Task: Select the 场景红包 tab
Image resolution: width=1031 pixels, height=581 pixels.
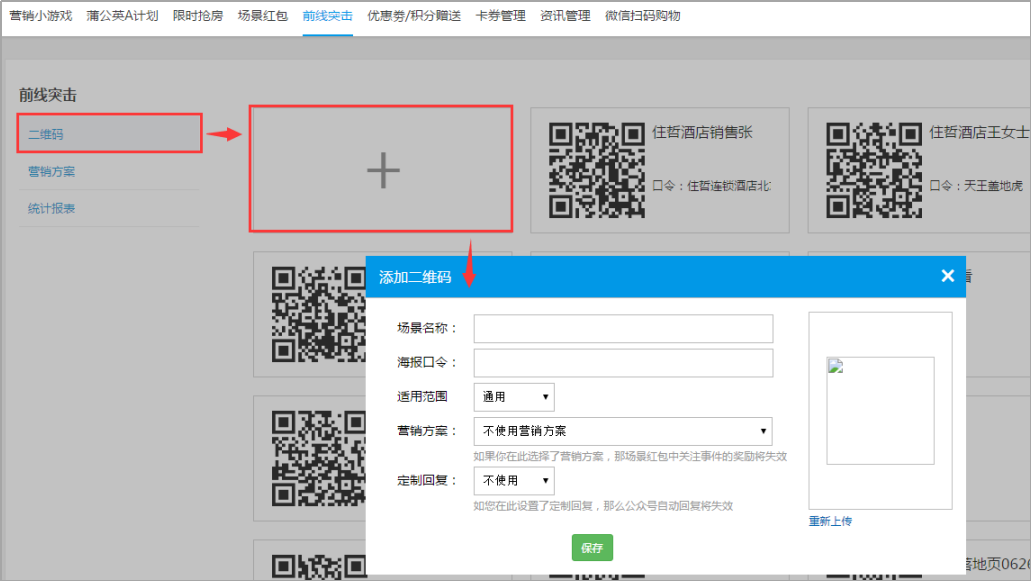Action: point(262,16)
